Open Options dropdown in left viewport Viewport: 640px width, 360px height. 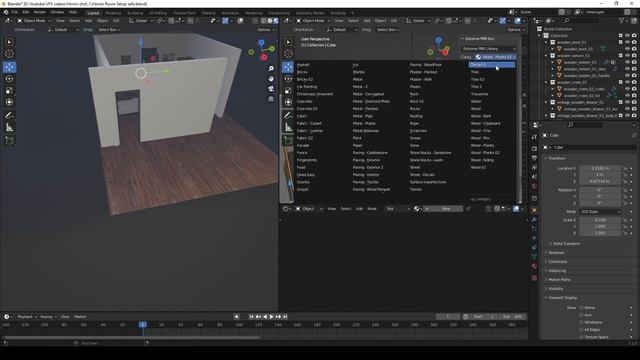265,29
